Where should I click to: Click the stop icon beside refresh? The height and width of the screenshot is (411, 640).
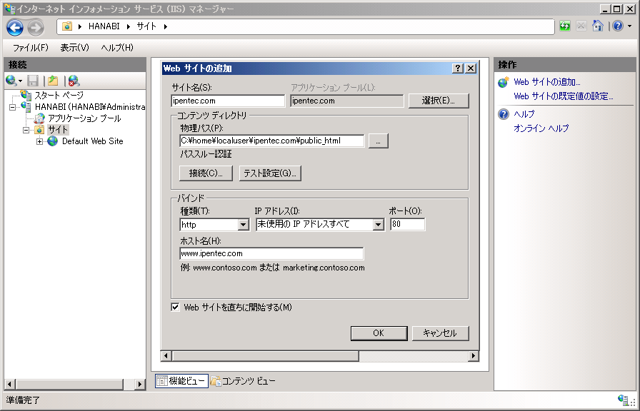click(581, 26)
